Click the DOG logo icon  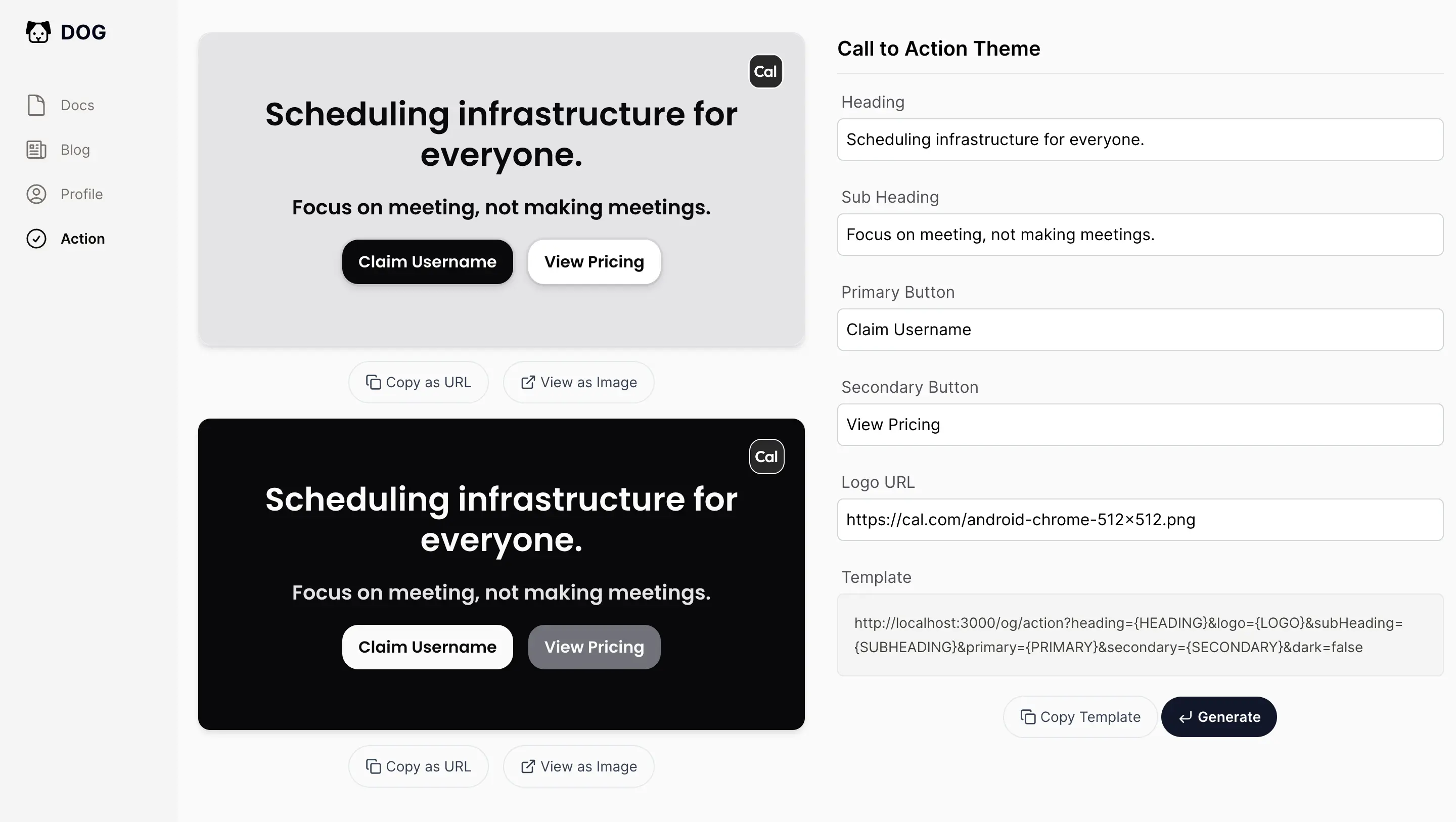tap(38, 32)
